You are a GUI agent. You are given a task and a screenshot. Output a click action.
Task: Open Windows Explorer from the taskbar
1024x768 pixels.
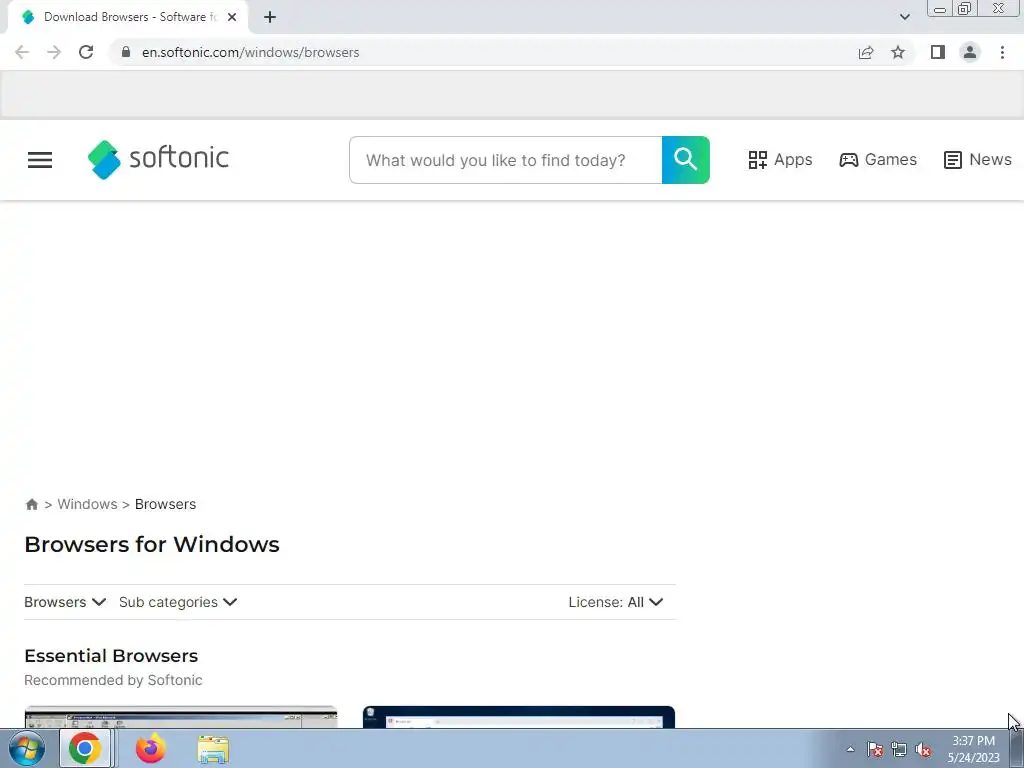coord(213,748)
